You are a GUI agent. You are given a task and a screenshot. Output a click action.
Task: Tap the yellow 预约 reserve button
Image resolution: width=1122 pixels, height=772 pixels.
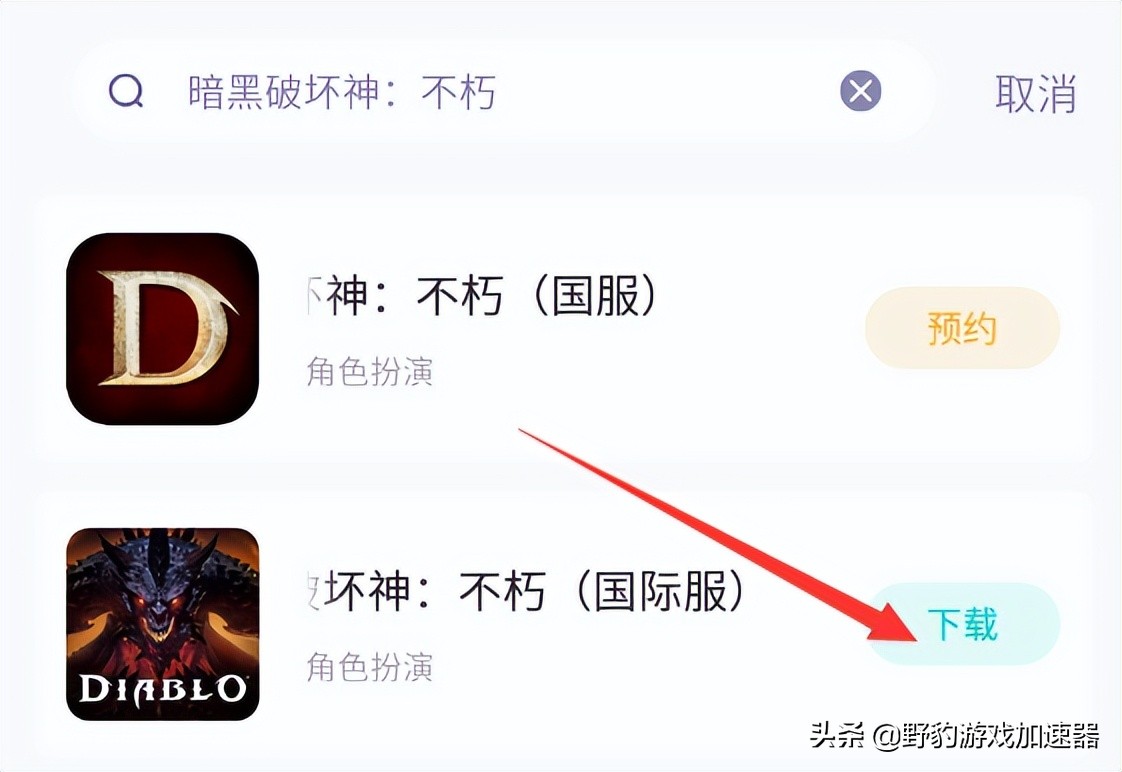click(x=962, y=328)
